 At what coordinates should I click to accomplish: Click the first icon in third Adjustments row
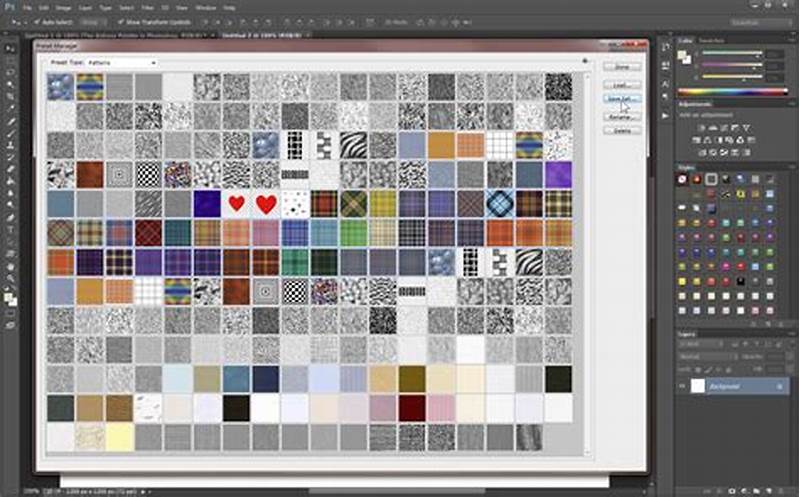(703, 152)
